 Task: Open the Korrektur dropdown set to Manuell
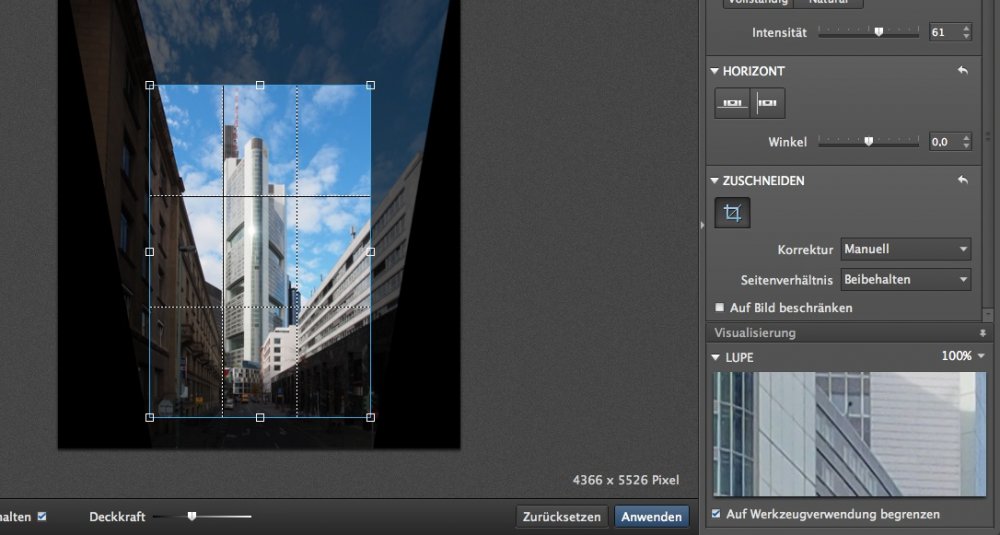click(905, 249)
